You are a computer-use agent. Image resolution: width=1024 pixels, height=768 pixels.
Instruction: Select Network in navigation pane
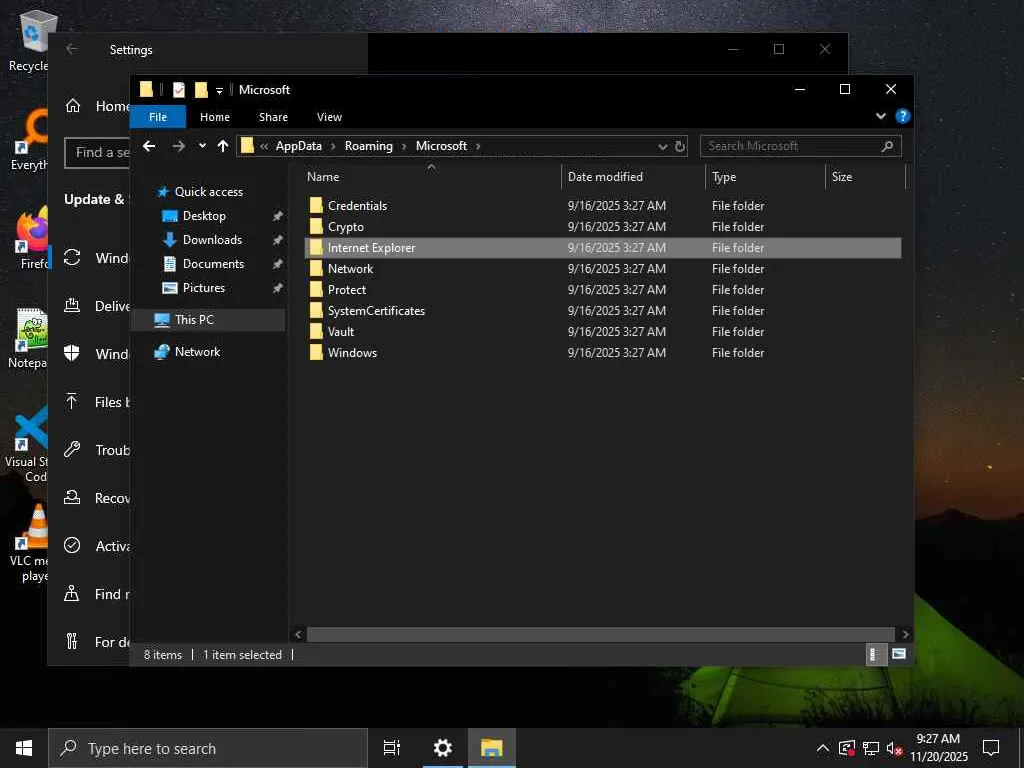(x=197, y=351)
